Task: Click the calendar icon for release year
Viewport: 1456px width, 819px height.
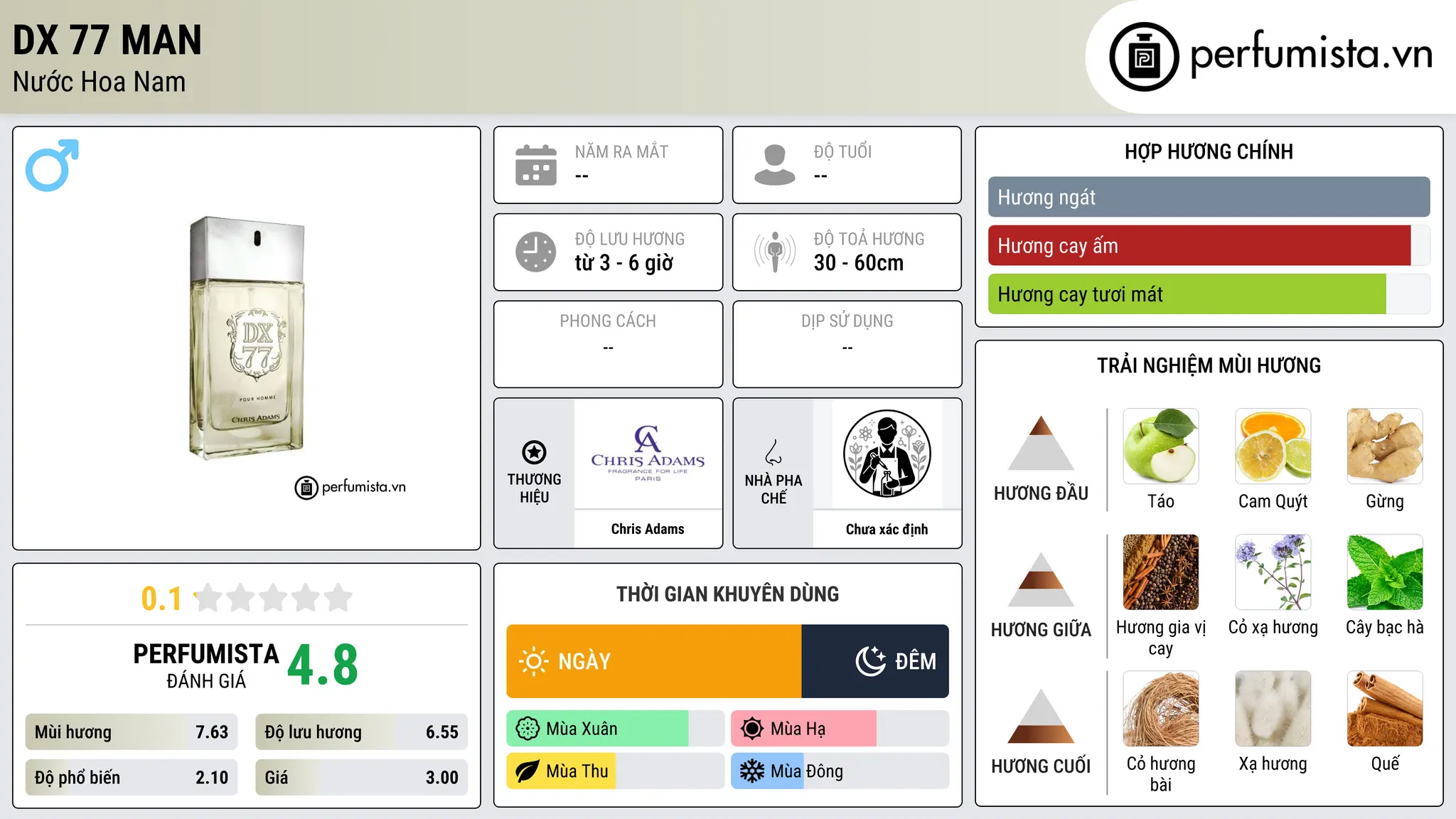Action: (536, 165)
